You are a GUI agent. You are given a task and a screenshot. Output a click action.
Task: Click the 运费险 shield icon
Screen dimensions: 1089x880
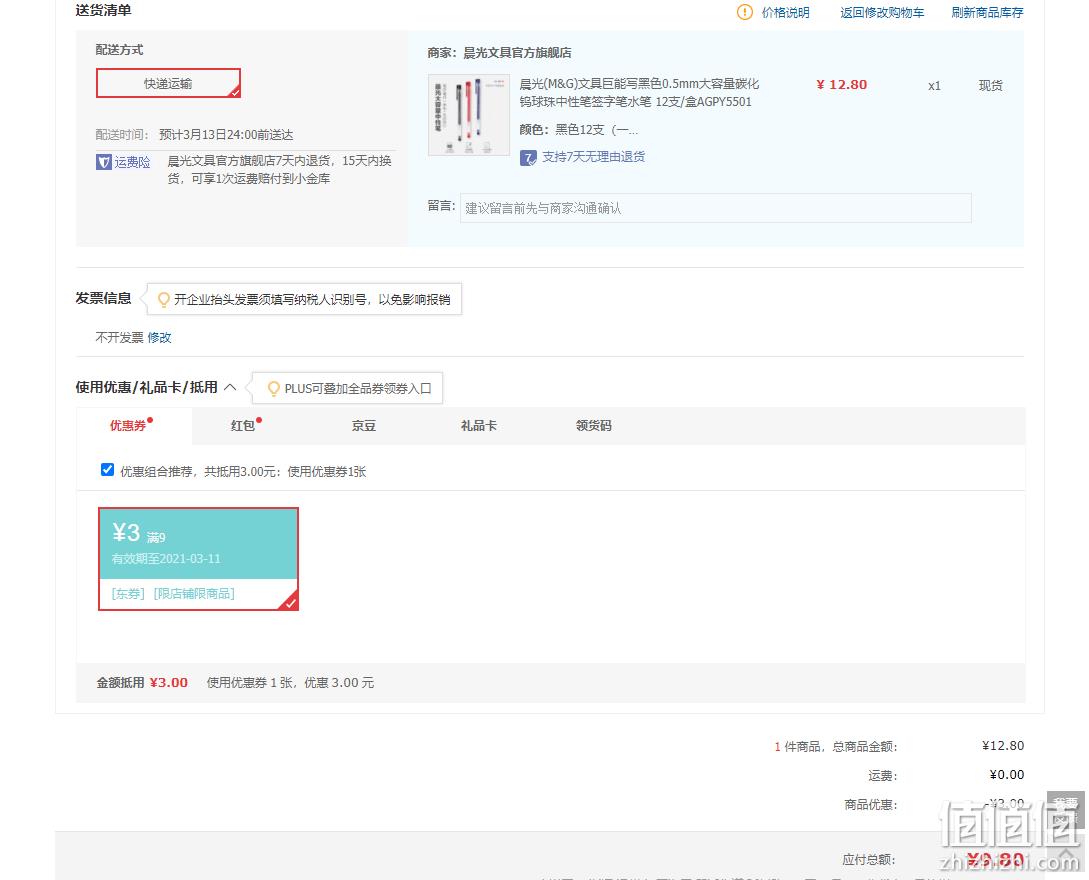pos(103,162)
